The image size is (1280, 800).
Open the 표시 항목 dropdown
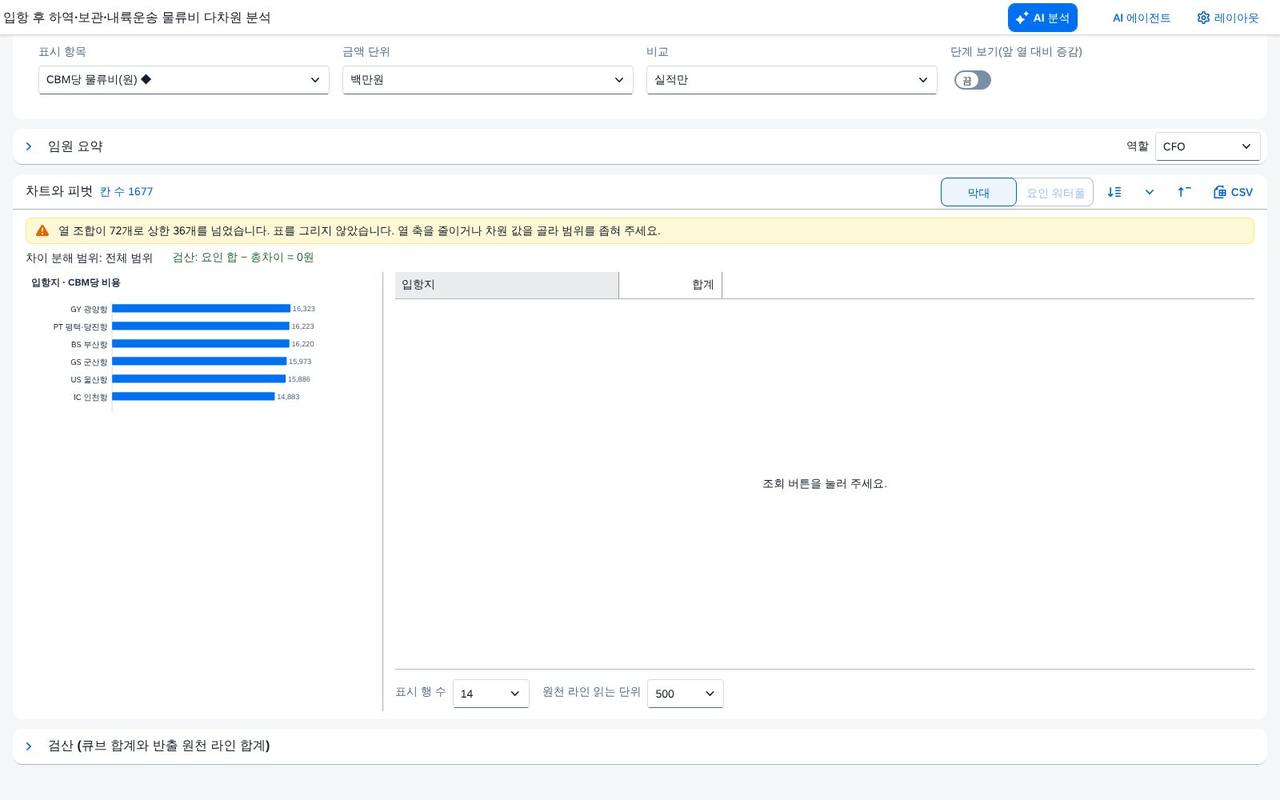point(184,80)
